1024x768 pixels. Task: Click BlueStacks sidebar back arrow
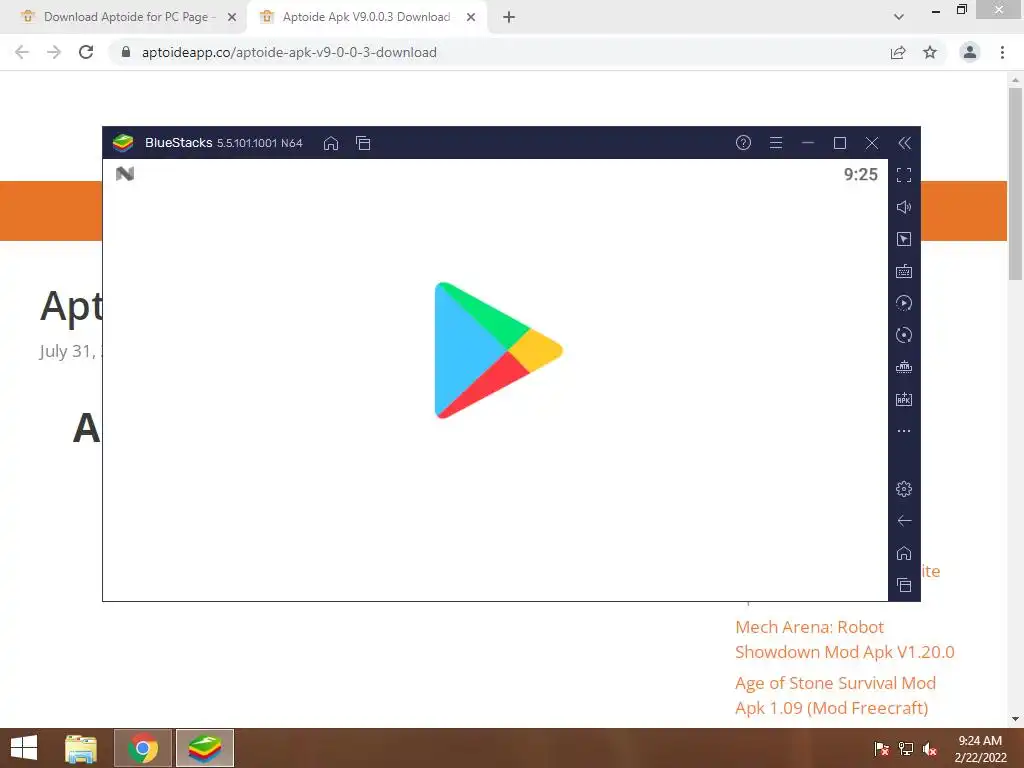coord(904,520)
